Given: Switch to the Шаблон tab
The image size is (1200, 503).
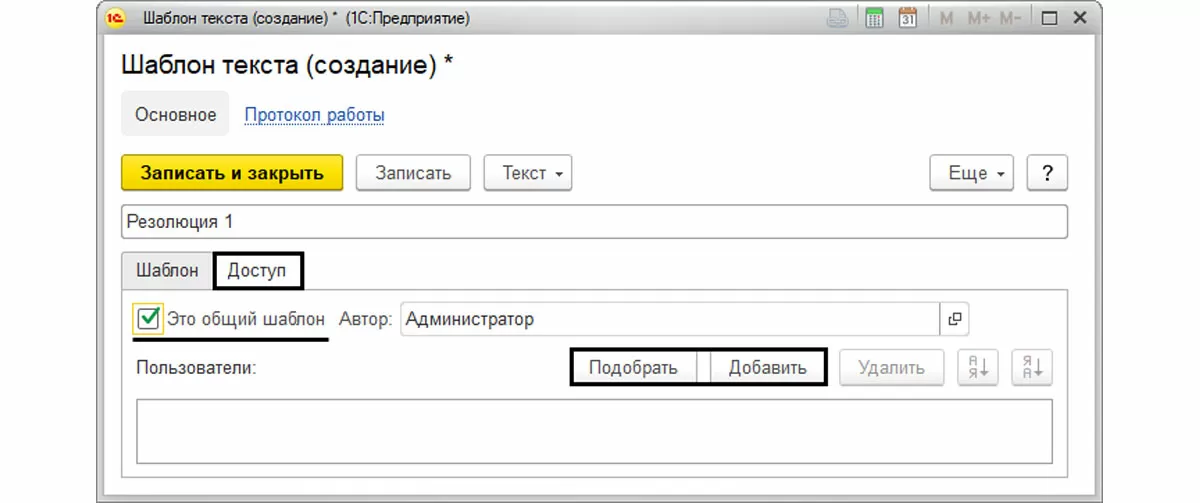Looking at the screenshot, I should click(x=167, y=270).
